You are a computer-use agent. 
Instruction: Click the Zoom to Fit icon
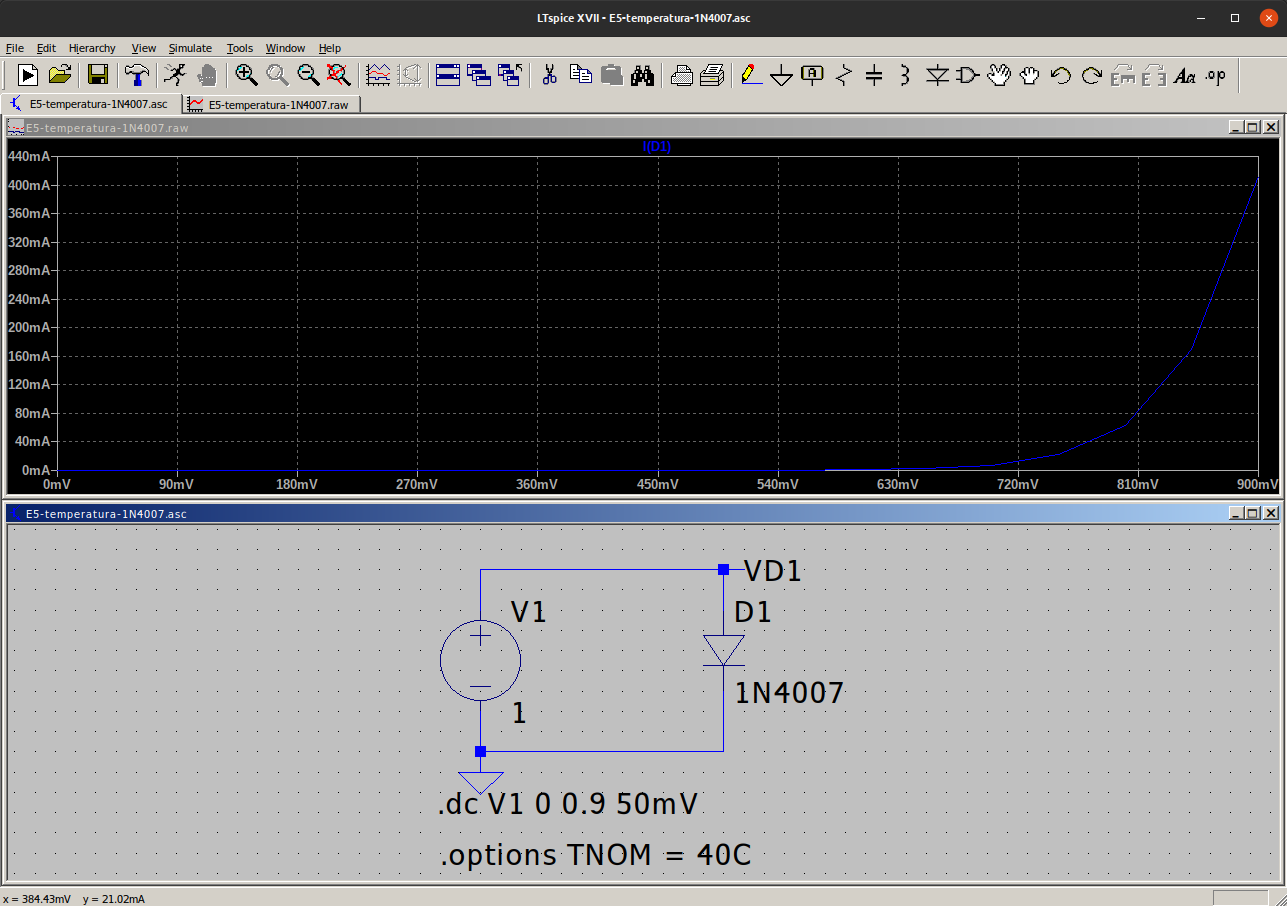pos(339,74)
